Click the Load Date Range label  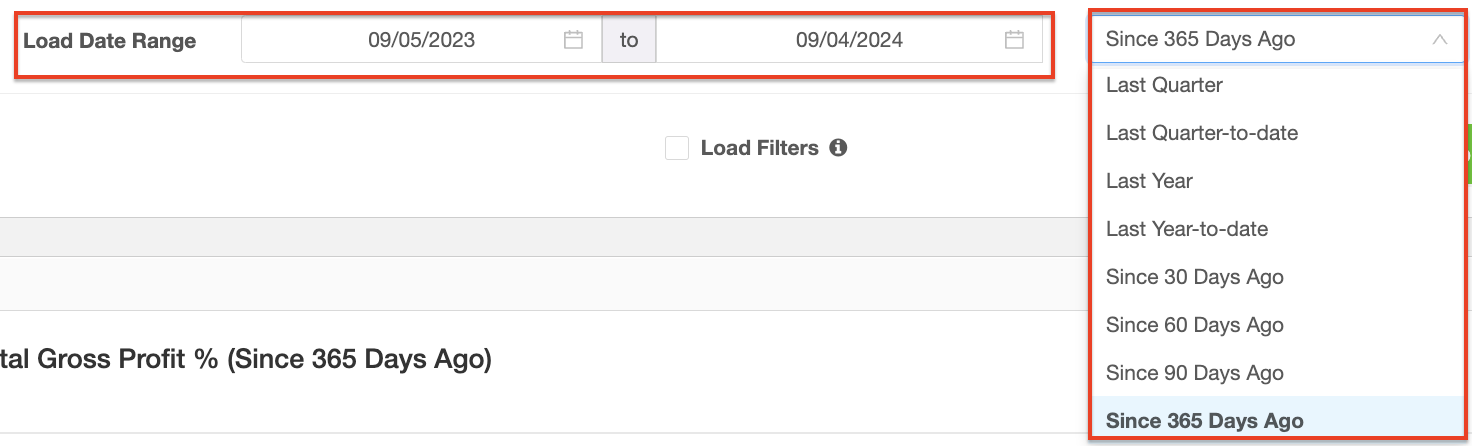tap(110, 41)
